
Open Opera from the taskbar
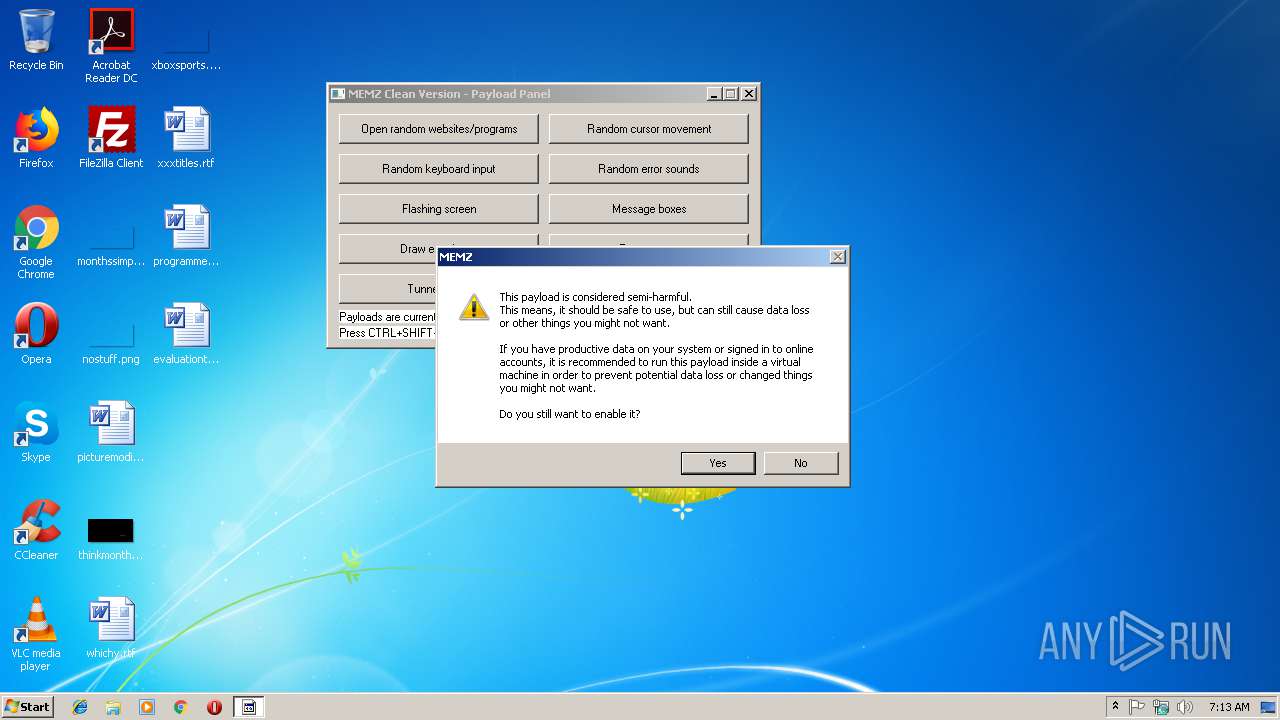click(x=214, y=707)
